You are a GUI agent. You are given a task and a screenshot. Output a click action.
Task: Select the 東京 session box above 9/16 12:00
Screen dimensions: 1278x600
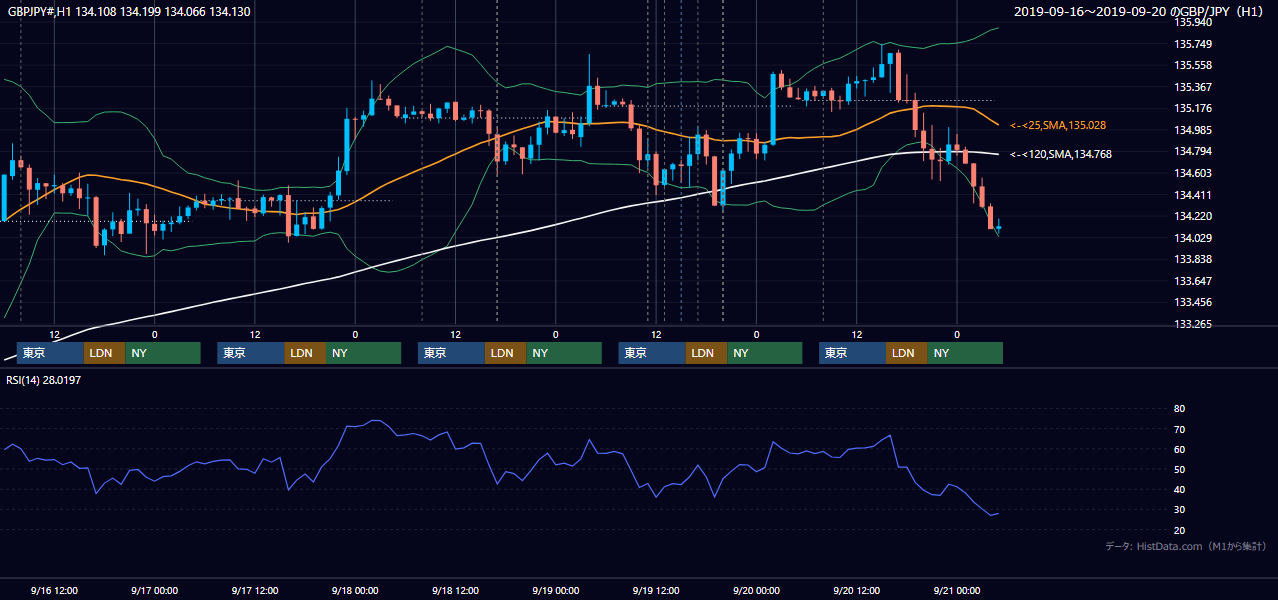coord(50,353)
